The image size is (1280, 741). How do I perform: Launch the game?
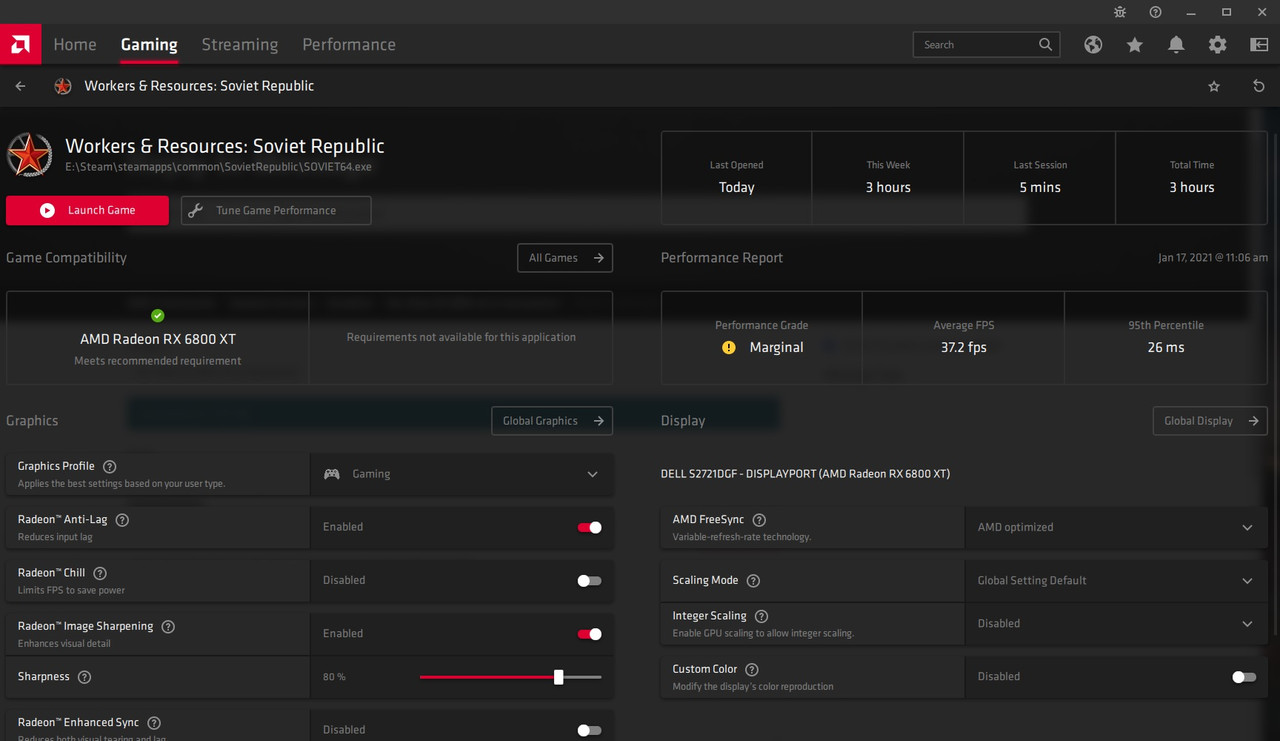tap(87, 210)
